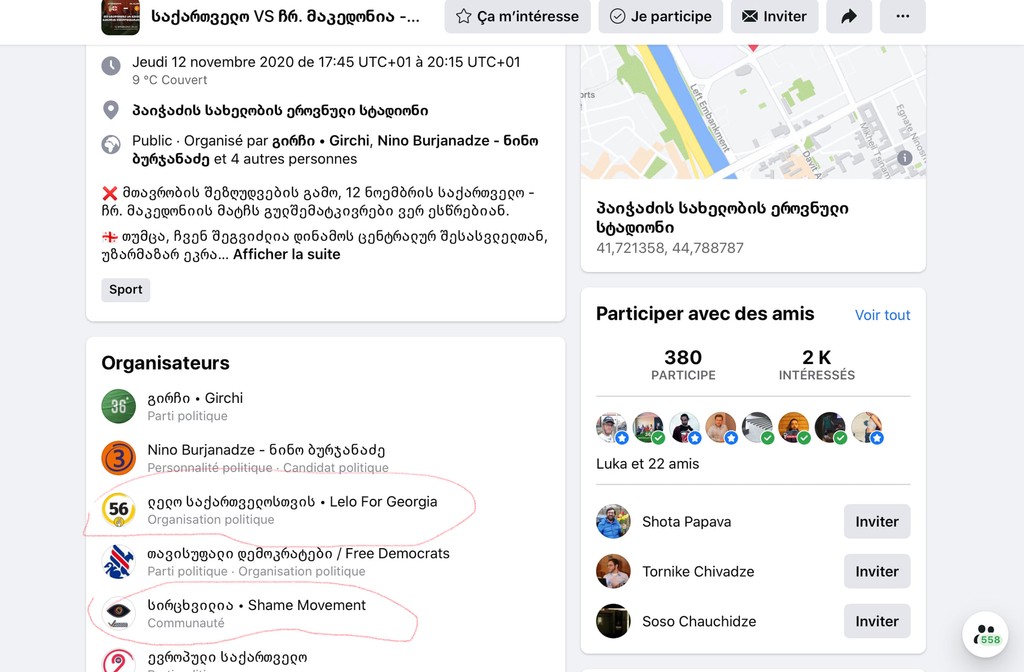The height and width of the screenshot is (672, 1024).
Task: Open Soso Chauchidze profile picture
Action: click(613, 621)
